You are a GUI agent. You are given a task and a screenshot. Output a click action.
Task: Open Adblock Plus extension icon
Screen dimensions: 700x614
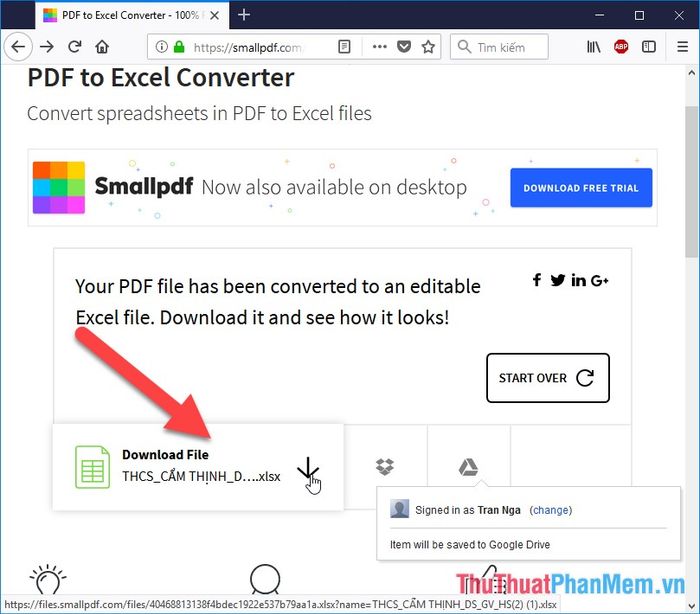pos(621,46)
